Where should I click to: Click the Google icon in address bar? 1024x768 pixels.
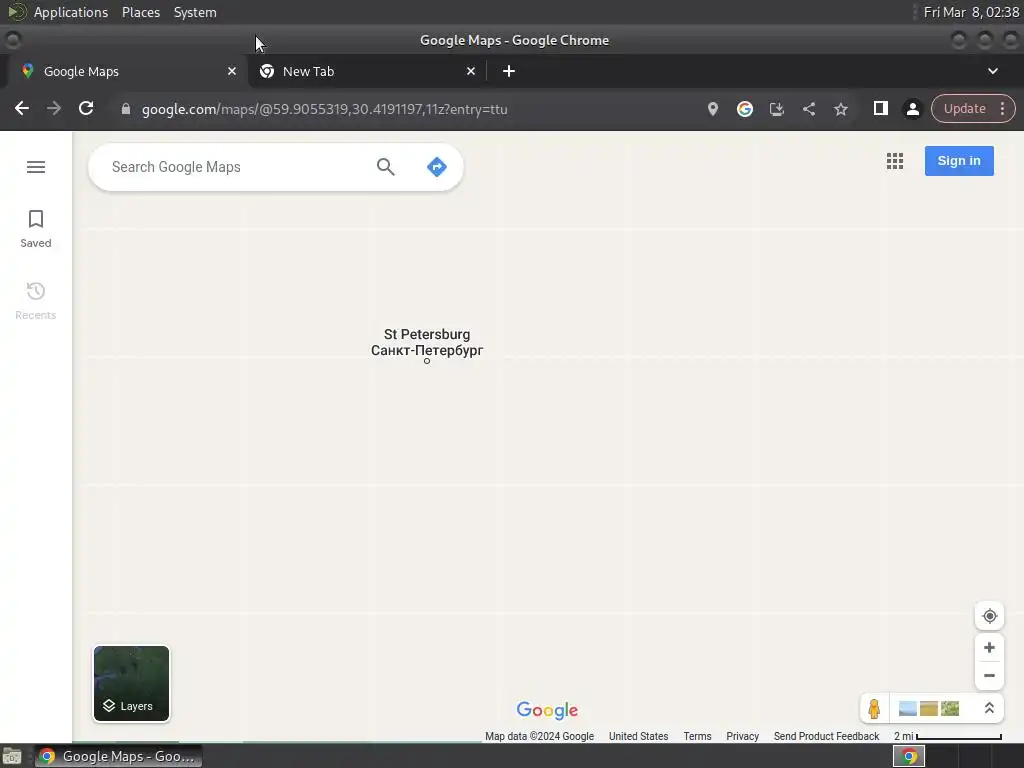(x=744, y=109)
